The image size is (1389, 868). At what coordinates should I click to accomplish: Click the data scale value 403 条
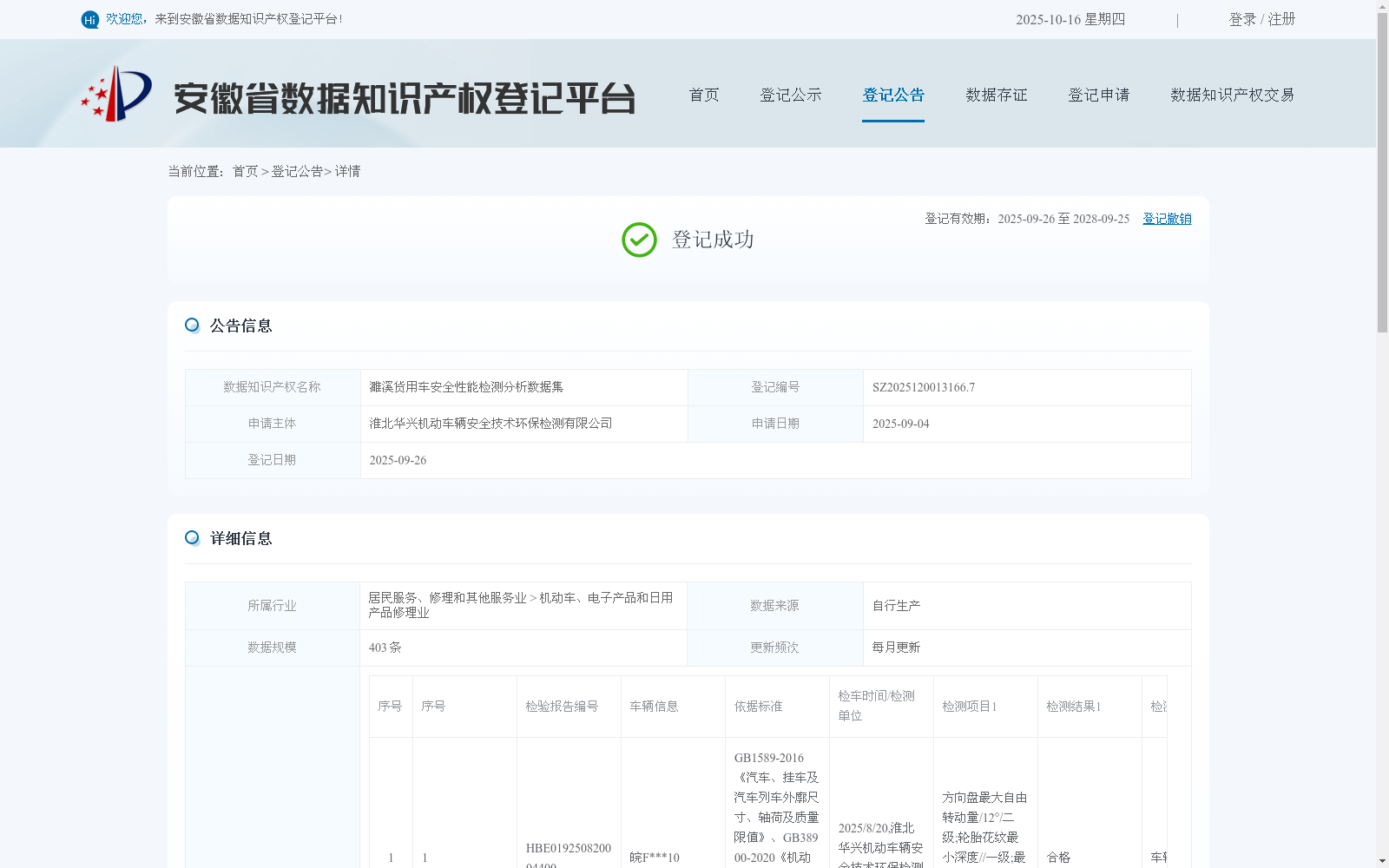(385, 648)
